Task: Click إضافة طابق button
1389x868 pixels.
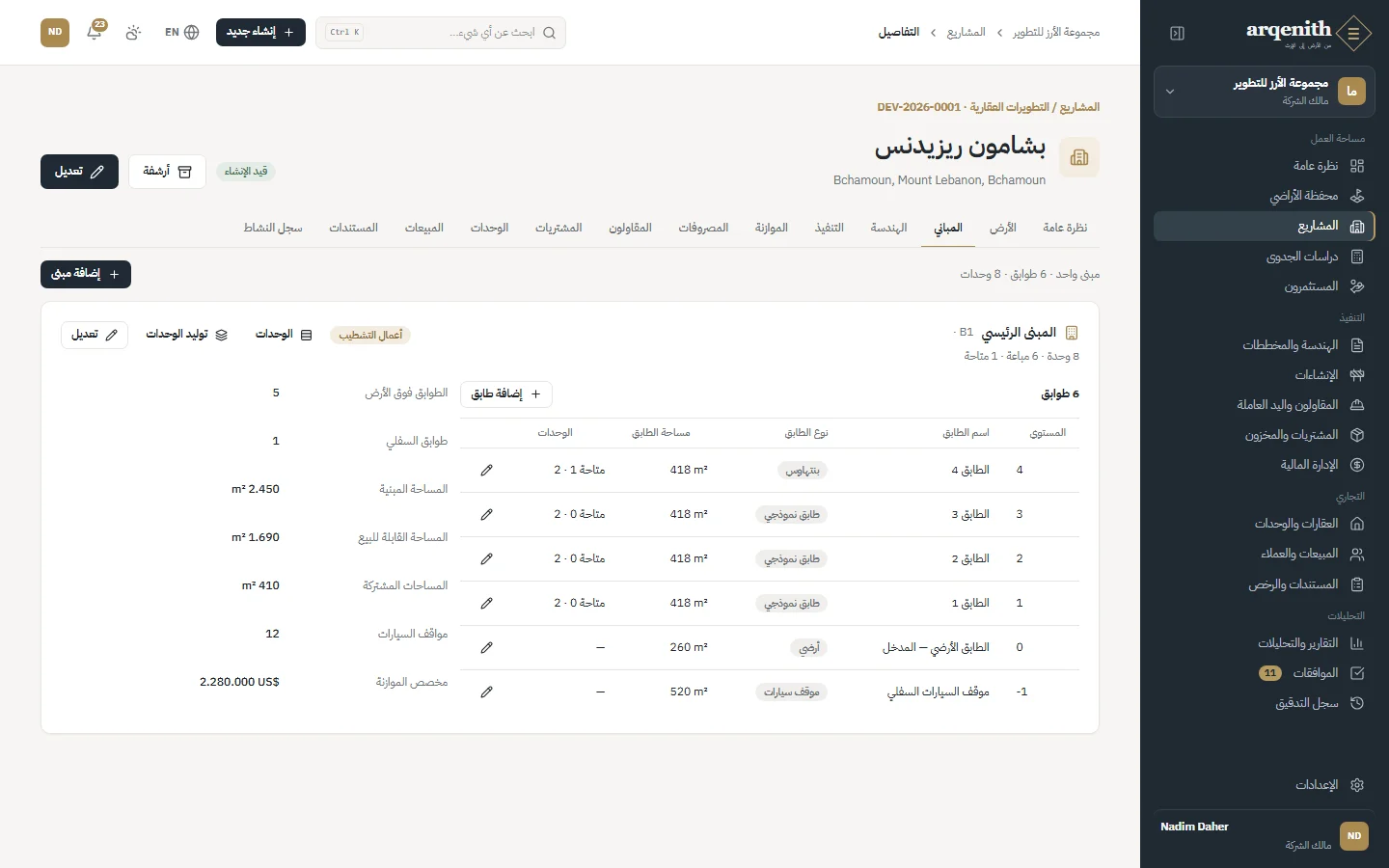Action: click(x=506, y=393)
